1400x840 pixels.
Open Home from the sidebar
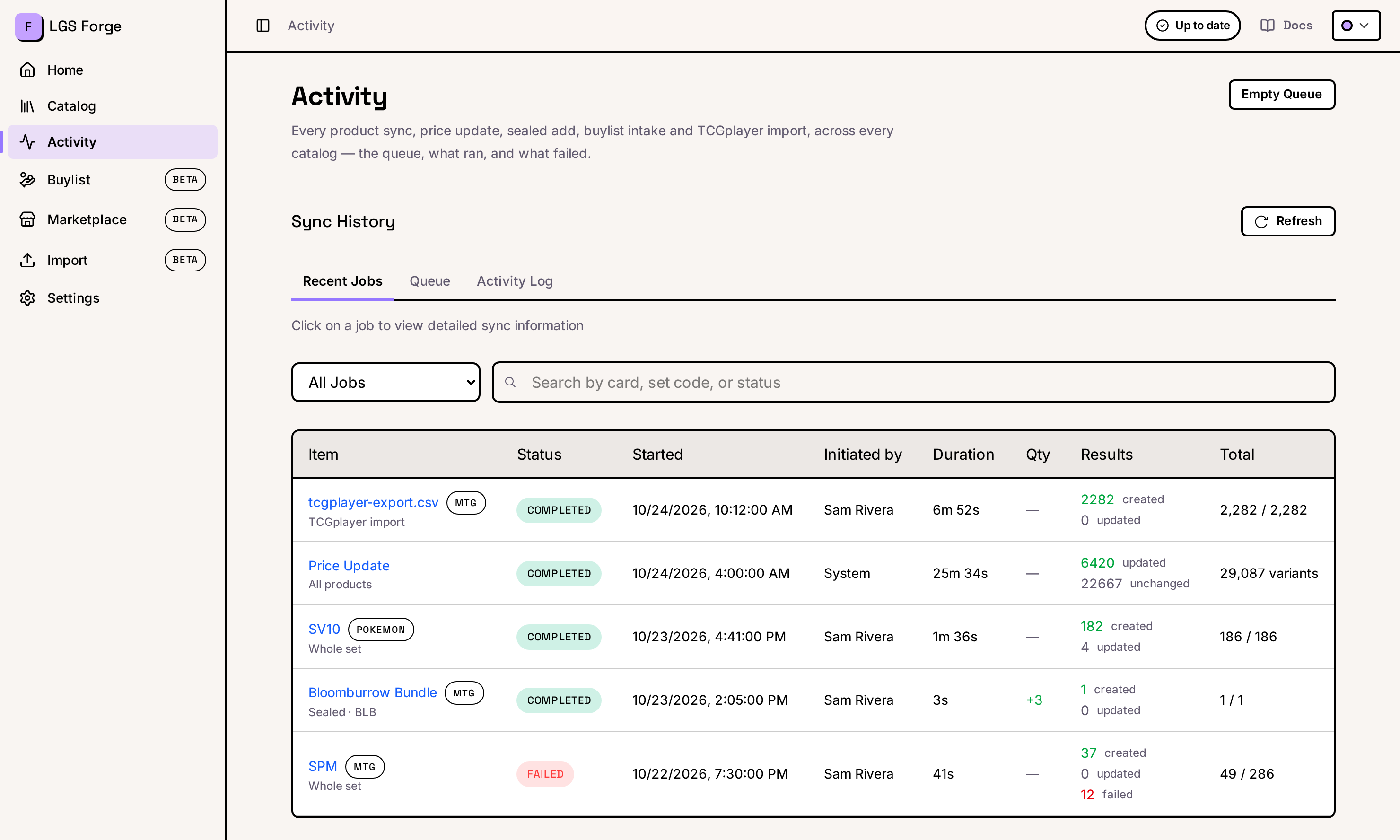pyautogui.click(x=112, y=70)
